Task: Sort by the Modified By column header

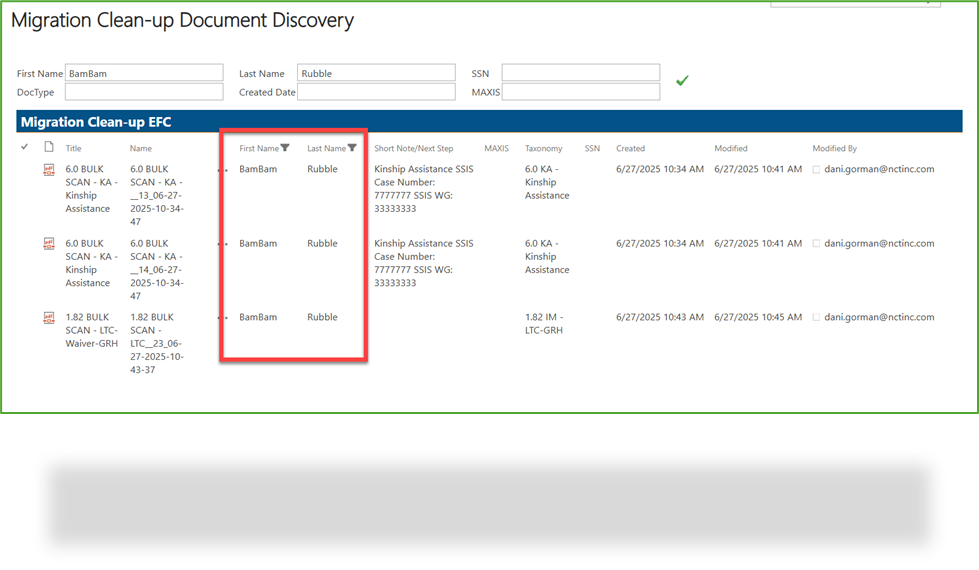Action: click(834, 149)
